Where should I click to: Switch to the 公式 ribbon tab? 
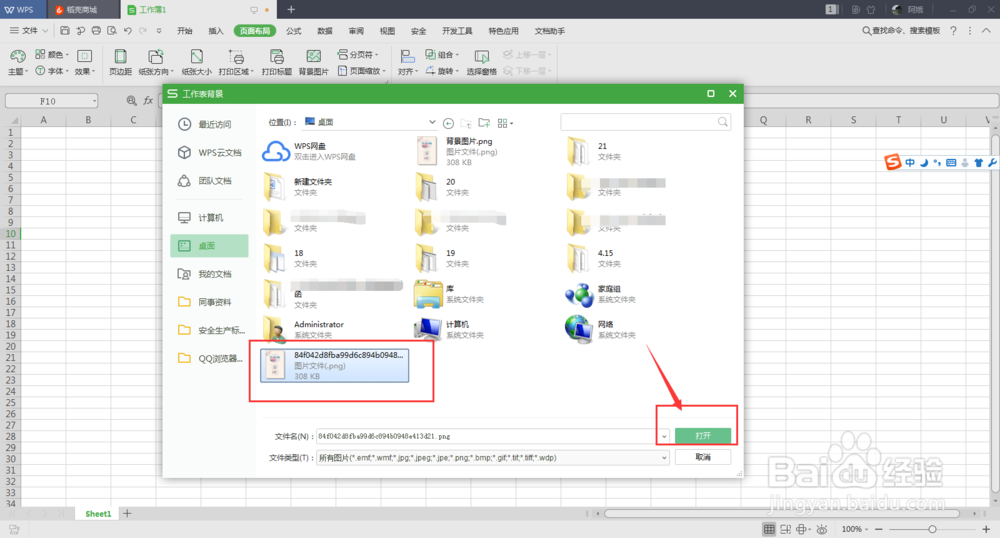coord(294,31)
